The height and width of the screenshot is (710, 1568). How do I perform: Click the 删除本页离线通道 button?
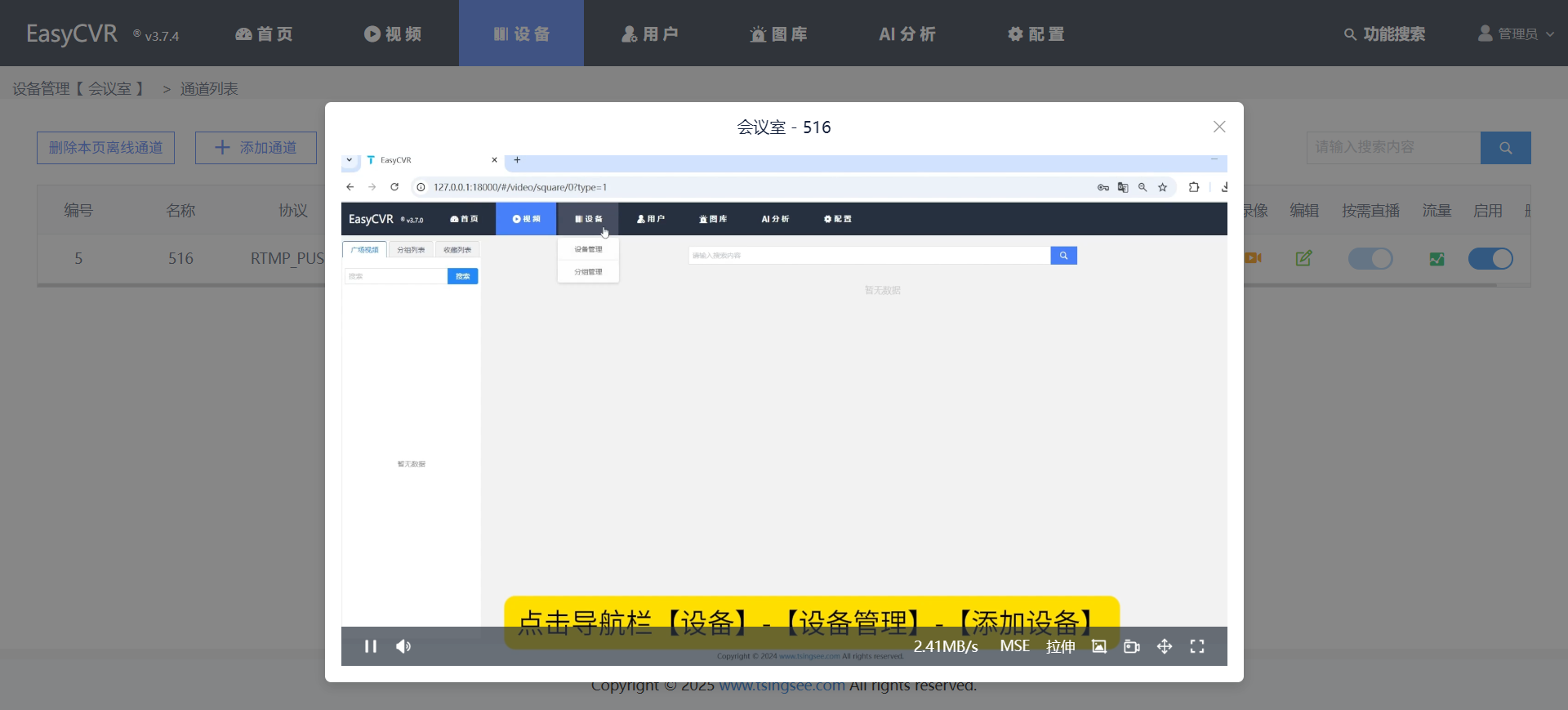coord(105,148)
